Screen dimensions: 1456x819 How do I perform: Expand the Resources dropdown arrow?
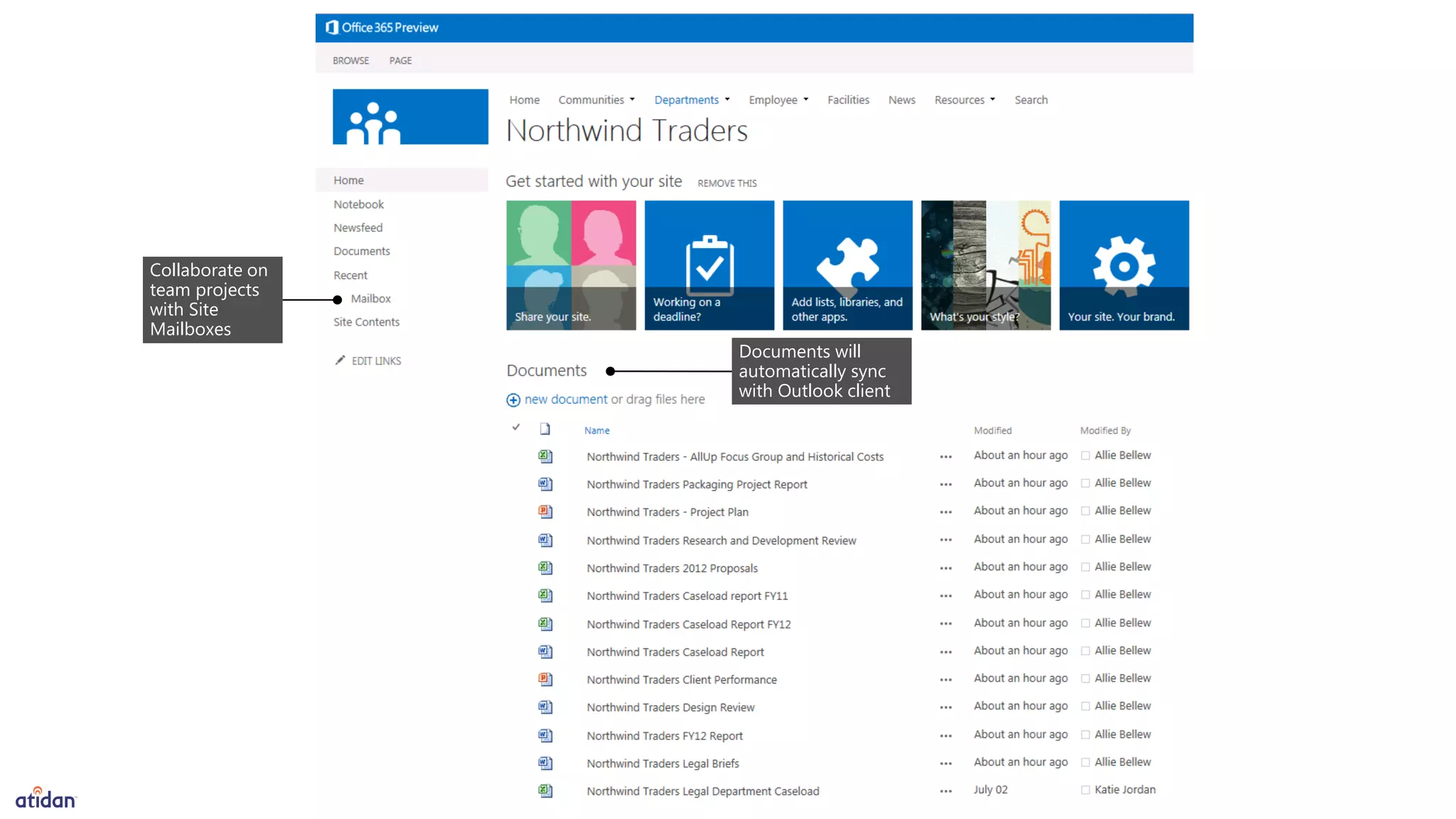pyautogui.click(x=992, y=100)
